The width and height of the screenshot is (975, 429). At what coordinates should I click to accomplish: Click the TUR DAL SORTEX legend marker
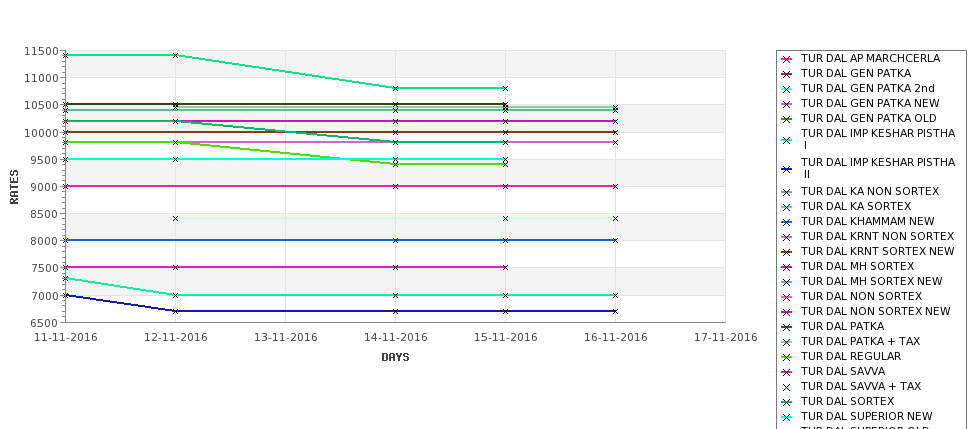[787, 402]
